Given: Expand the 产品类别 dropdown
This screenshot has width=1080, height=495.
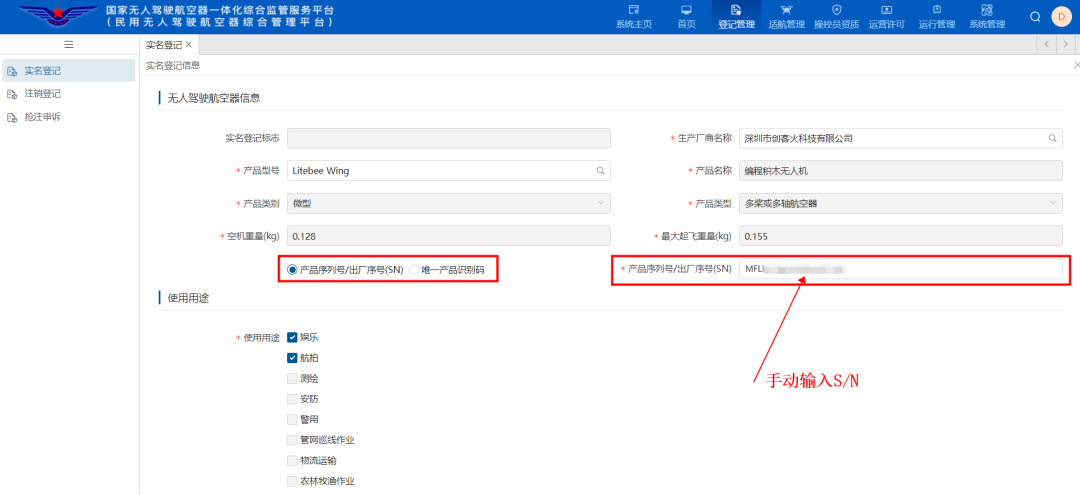Looking at the screenshot, I should 600,204.
